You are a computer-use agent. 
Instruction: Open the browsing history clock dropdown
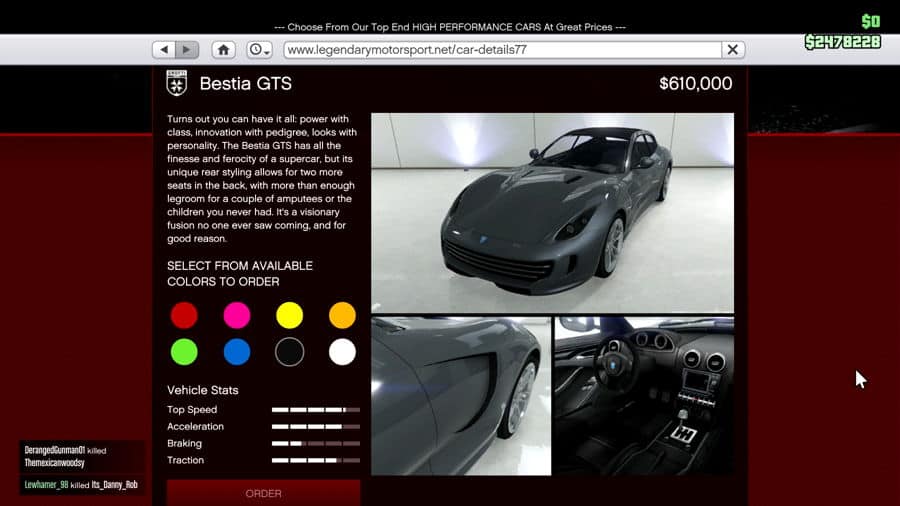click(x=259, y=50)
